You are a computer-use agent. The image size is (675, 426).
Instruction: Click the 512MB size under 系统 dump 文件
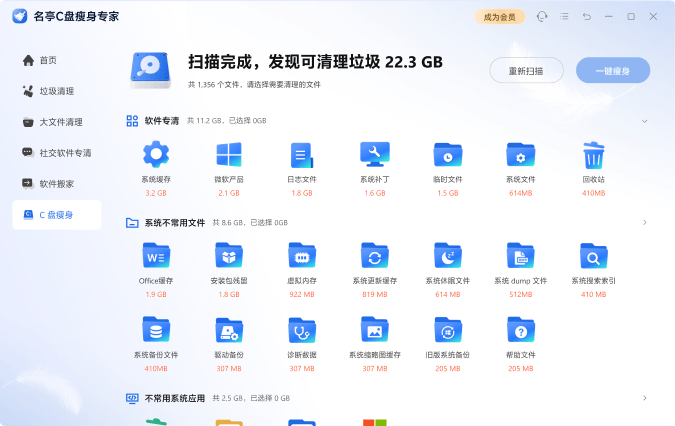tap(521, 295)
